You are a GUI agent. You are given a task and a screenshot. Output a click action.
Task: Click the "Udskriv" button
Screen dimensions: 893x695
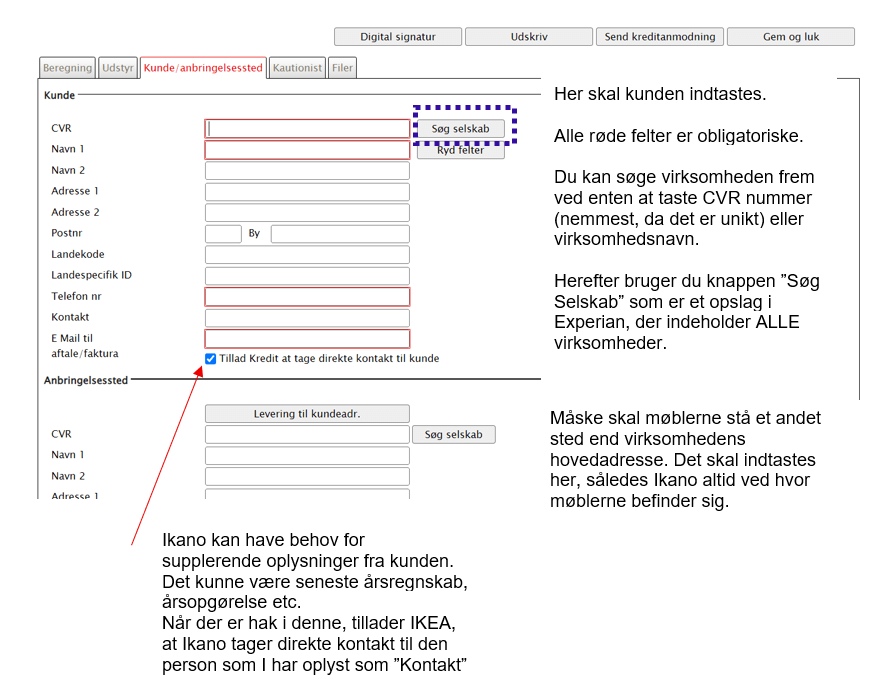point(528,36)
